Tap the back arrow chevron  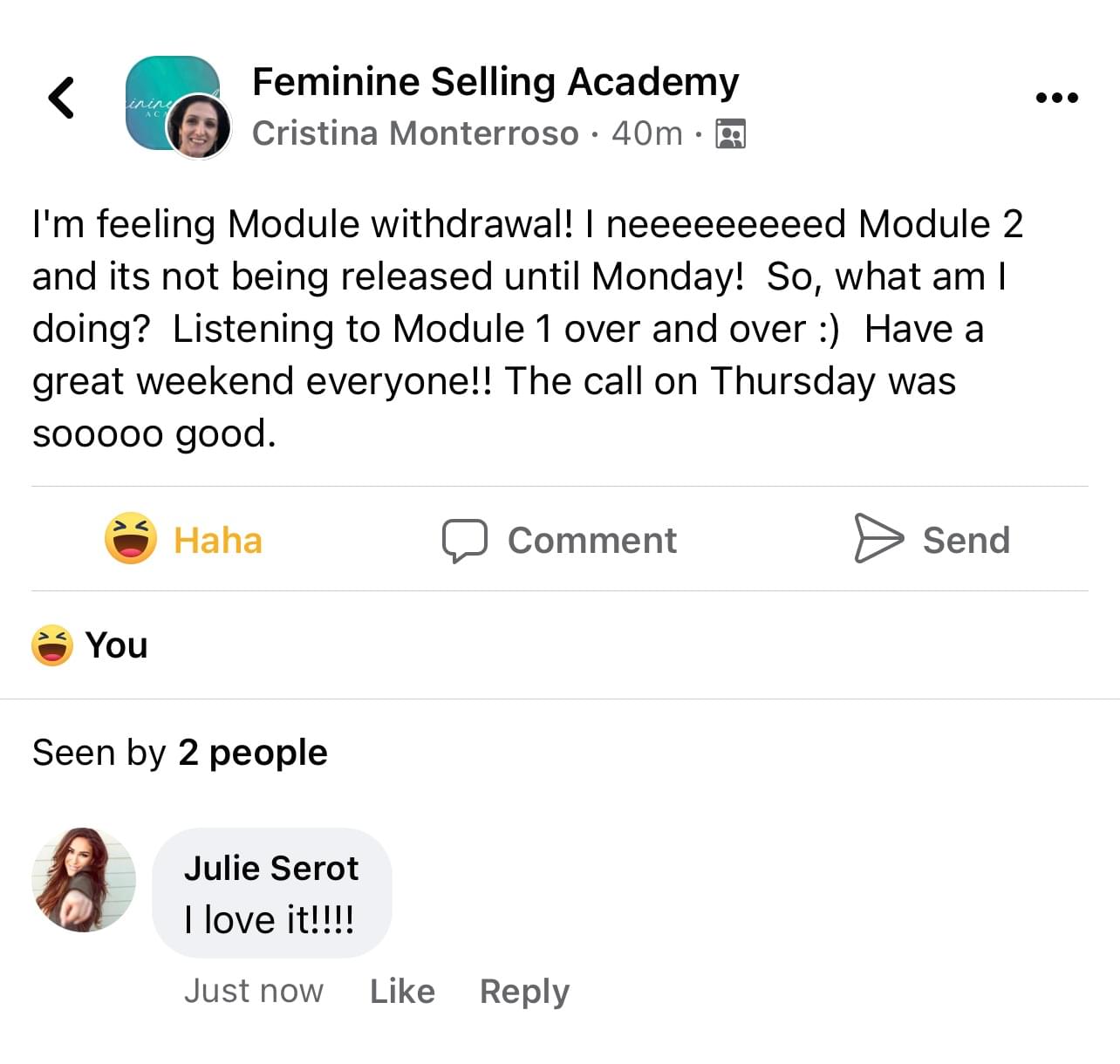[x=61, y=98]
